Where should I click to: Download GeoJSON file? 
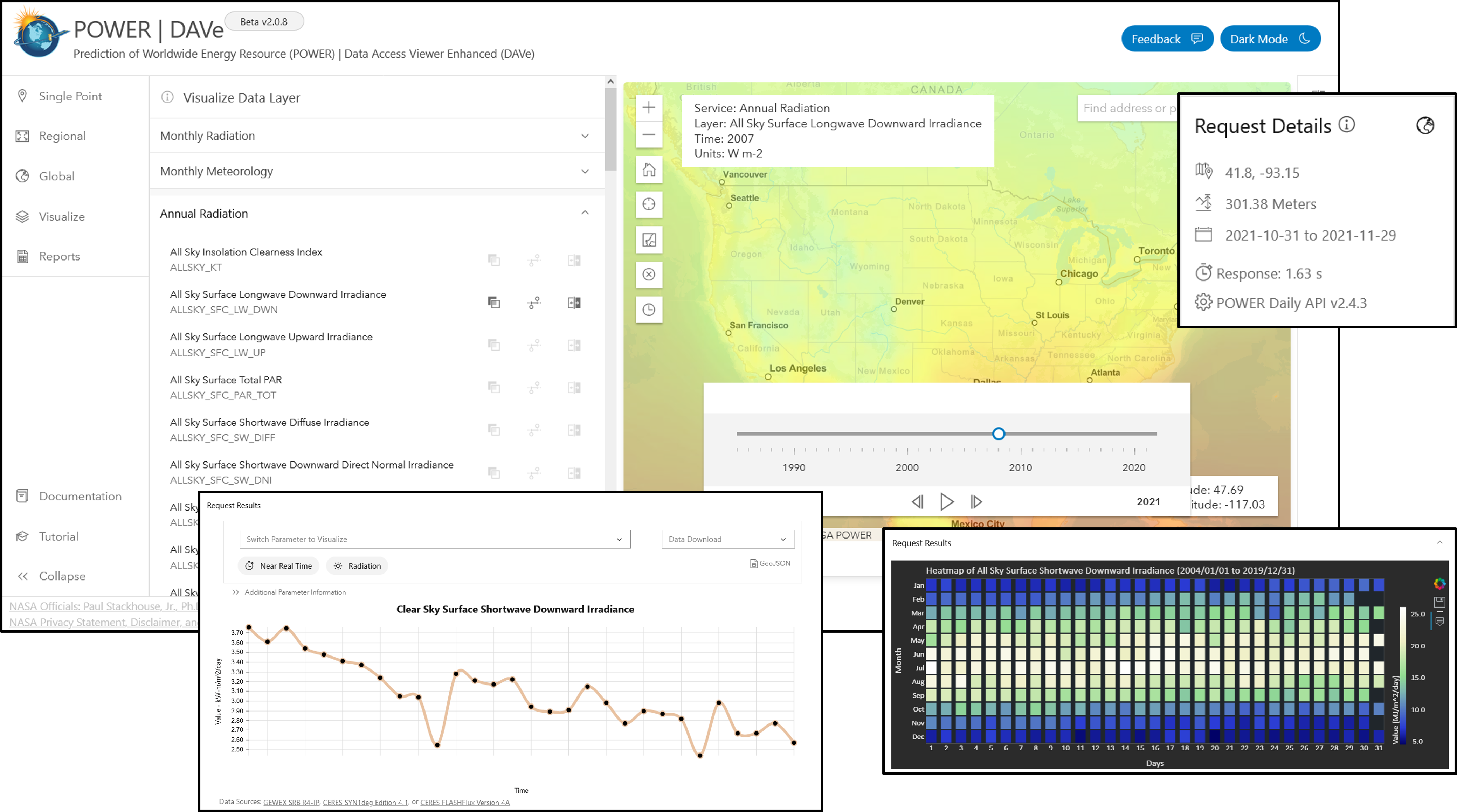(770, 563)
